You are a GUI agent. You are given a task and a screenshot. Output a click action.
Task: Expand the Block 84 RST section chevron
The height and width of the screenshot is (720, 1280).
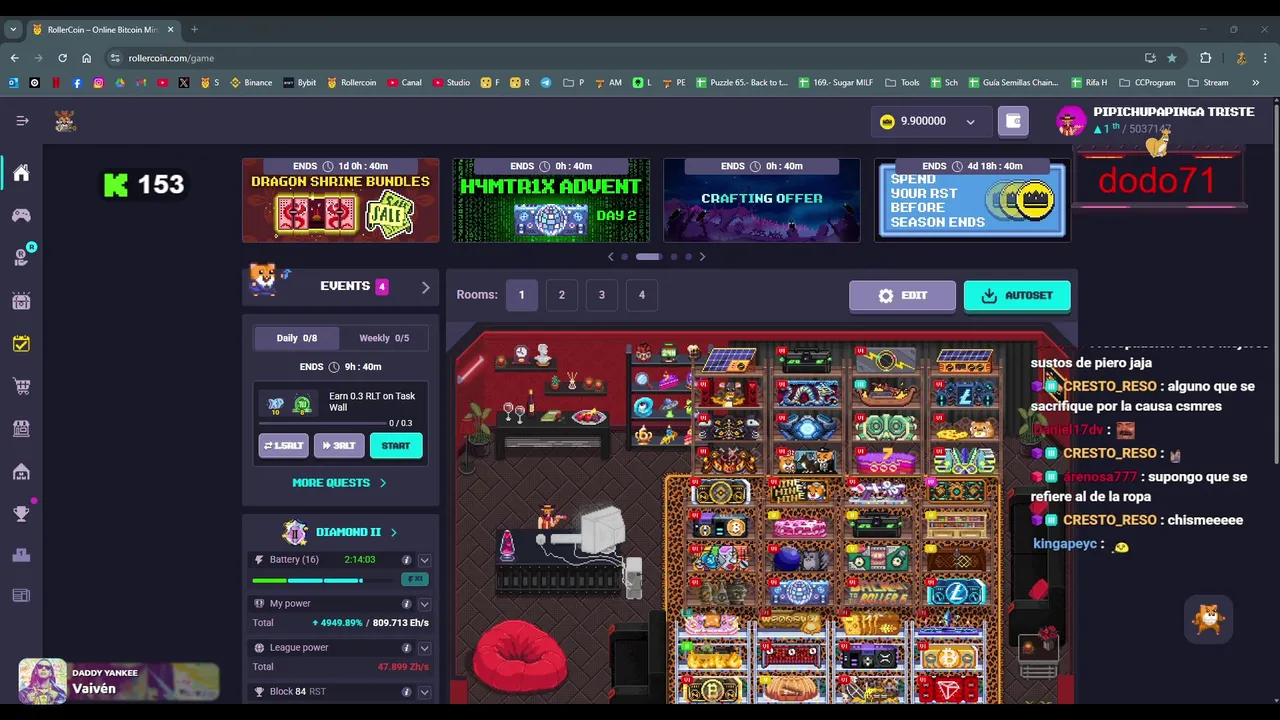coord(424,692)
